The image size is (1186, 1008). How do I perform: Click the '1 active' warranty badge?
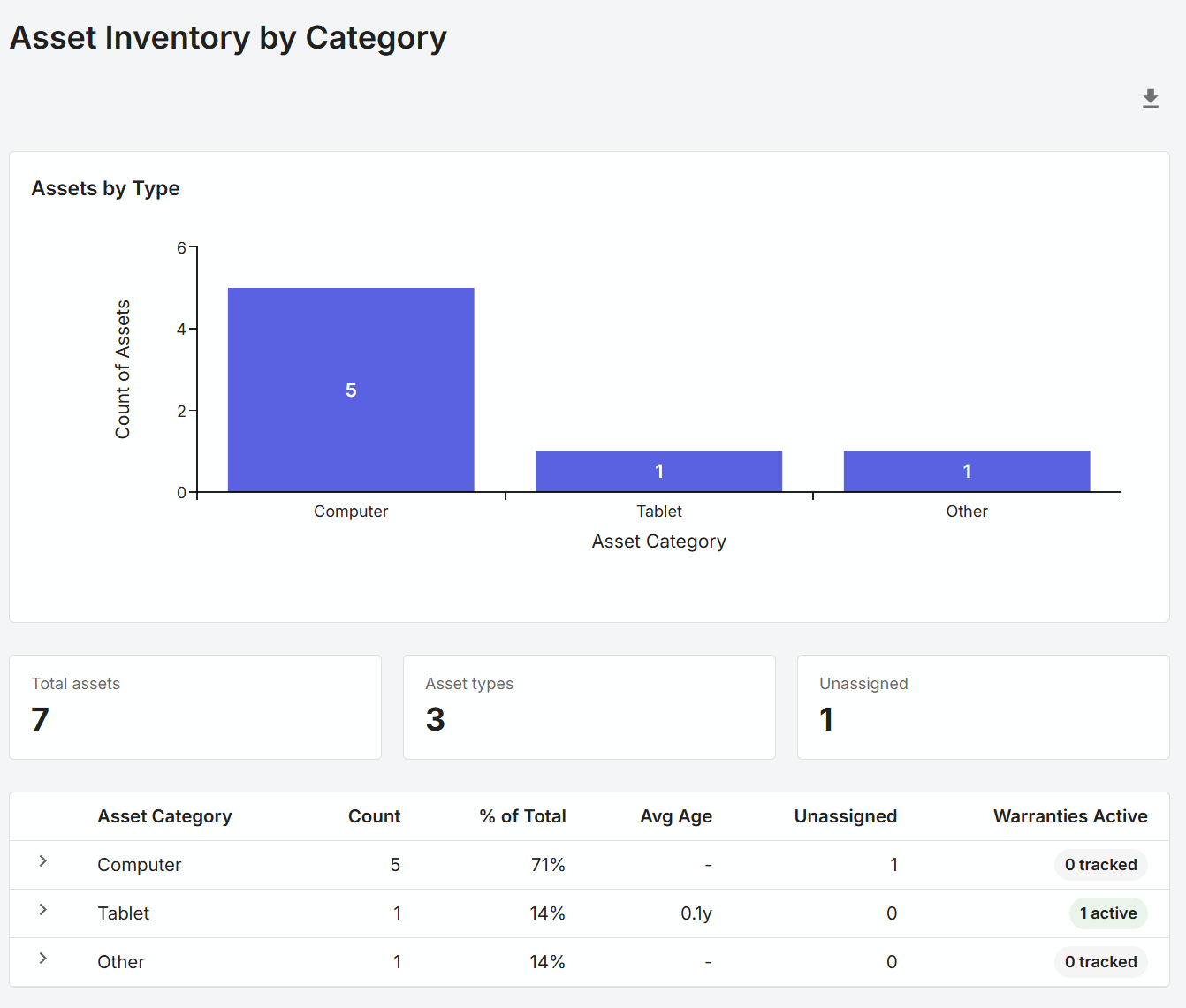1107,913
